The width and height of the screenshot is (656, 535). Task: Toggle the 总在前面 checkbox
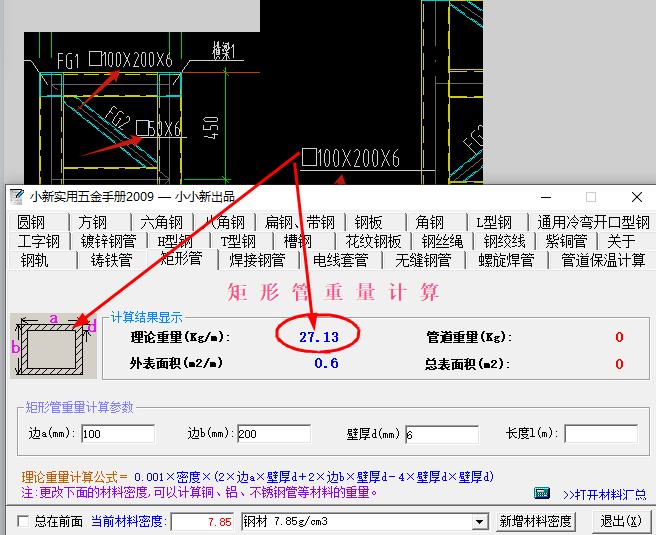(x=23, y=521)
